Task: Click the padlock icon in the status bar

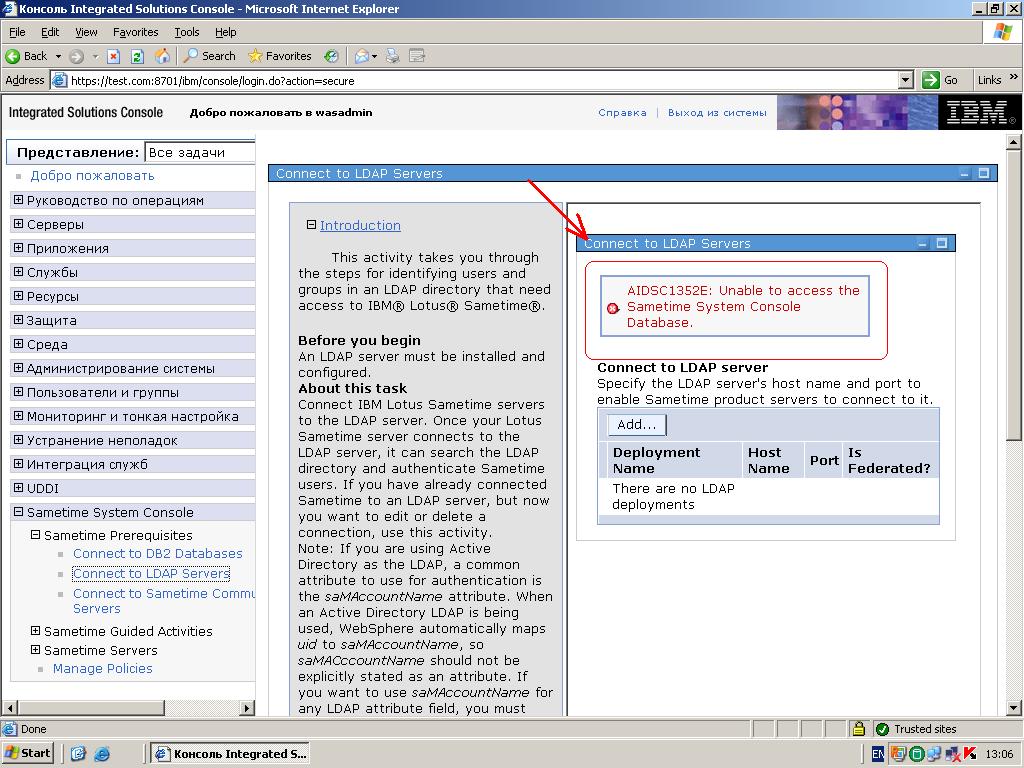Action: [x=859, y=729]
